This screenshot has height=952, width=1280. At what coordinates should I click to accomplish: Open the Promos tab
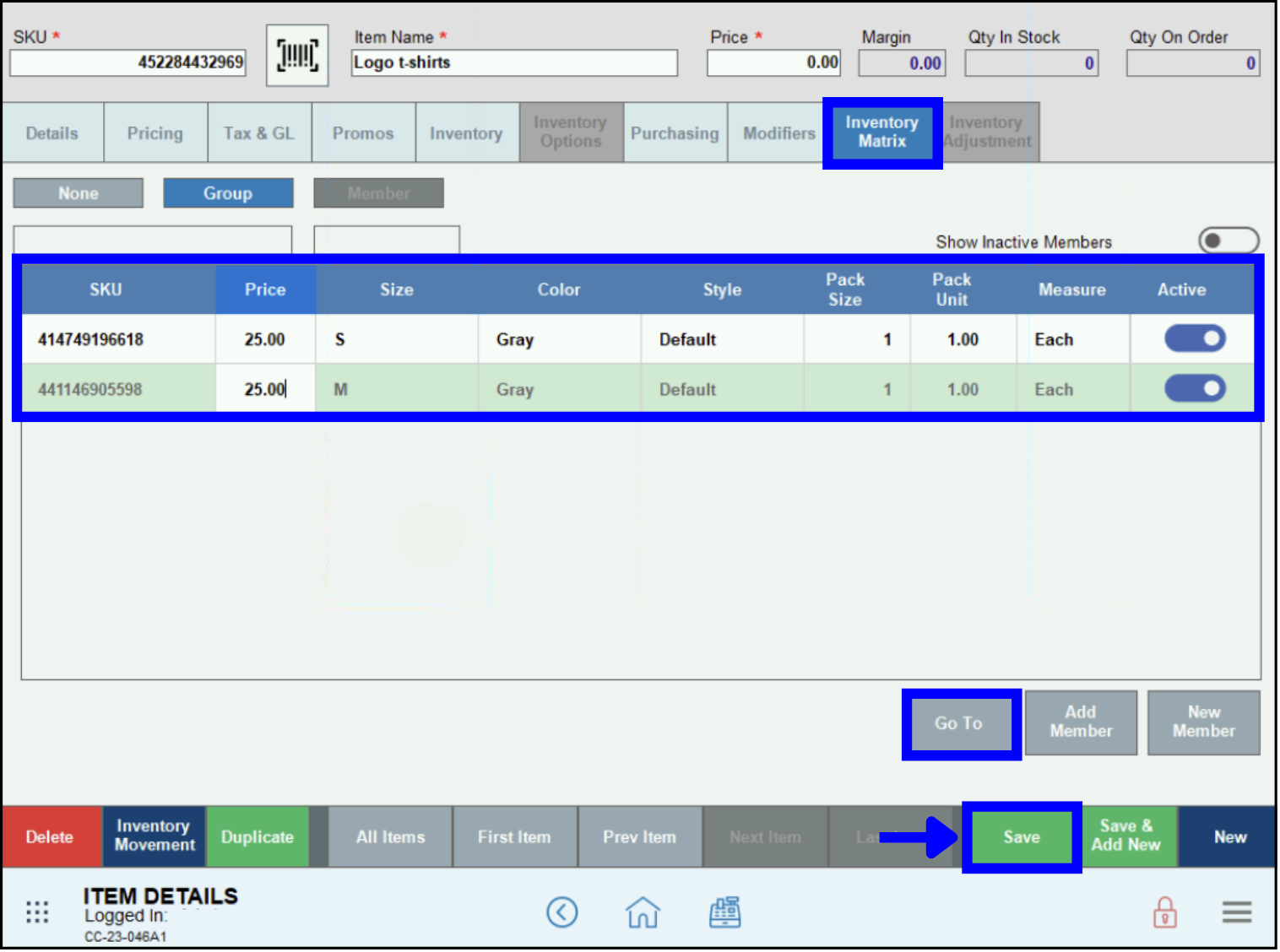363,133
